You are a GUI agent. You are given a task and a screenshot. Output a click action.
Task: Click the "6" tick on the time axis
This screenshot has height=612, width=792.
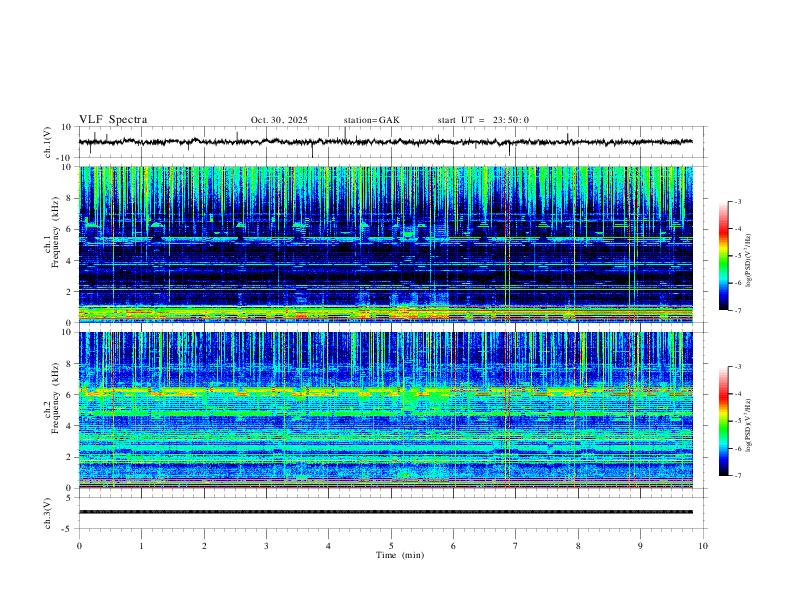coord(453,546)
